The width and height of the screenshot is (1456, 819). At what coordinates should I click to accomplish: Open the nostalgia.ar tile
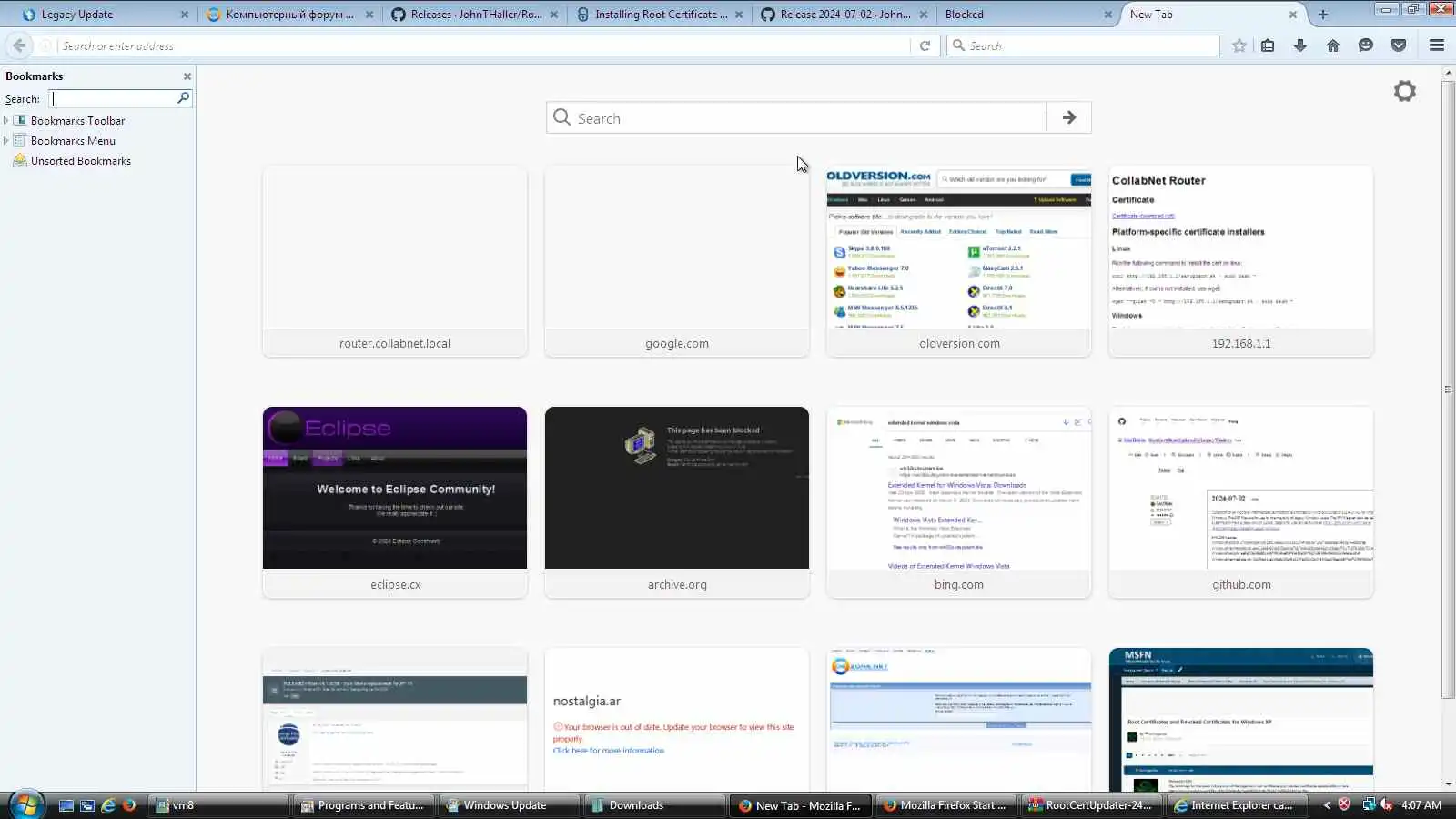677,720
